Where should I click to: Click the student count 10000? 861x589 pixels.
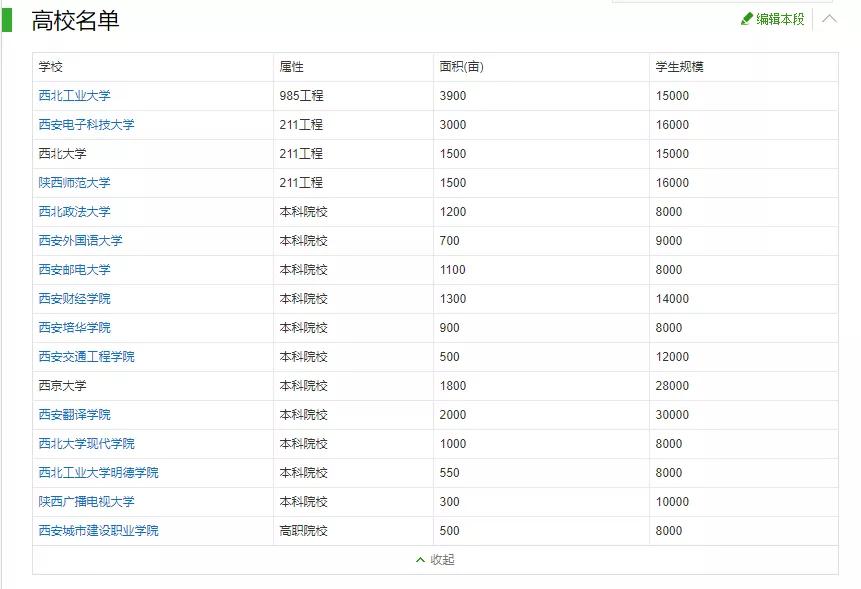tap(672, 502)
